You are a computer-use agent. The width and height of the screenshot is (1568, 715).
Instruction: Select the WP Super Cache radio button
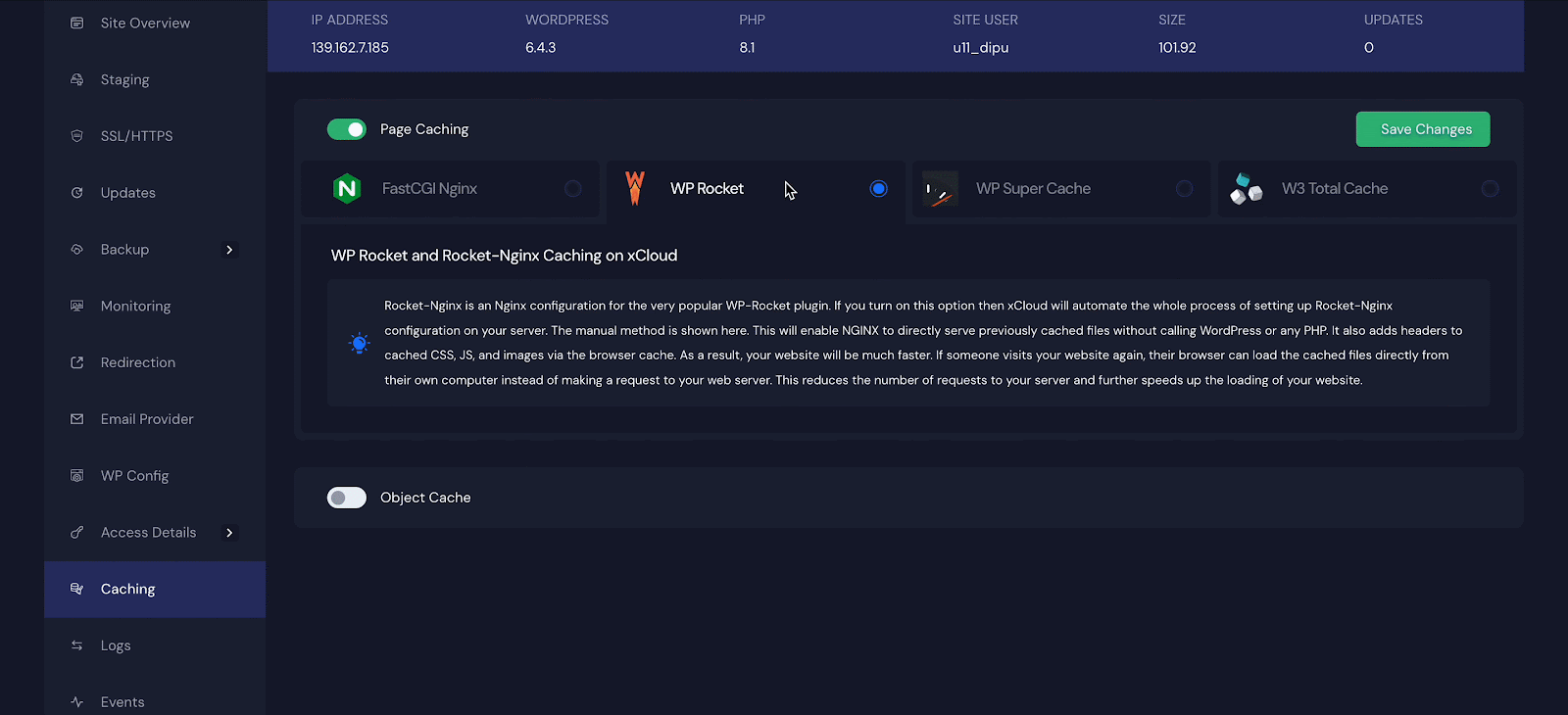pyautogui.click(x=1185, y=188)
